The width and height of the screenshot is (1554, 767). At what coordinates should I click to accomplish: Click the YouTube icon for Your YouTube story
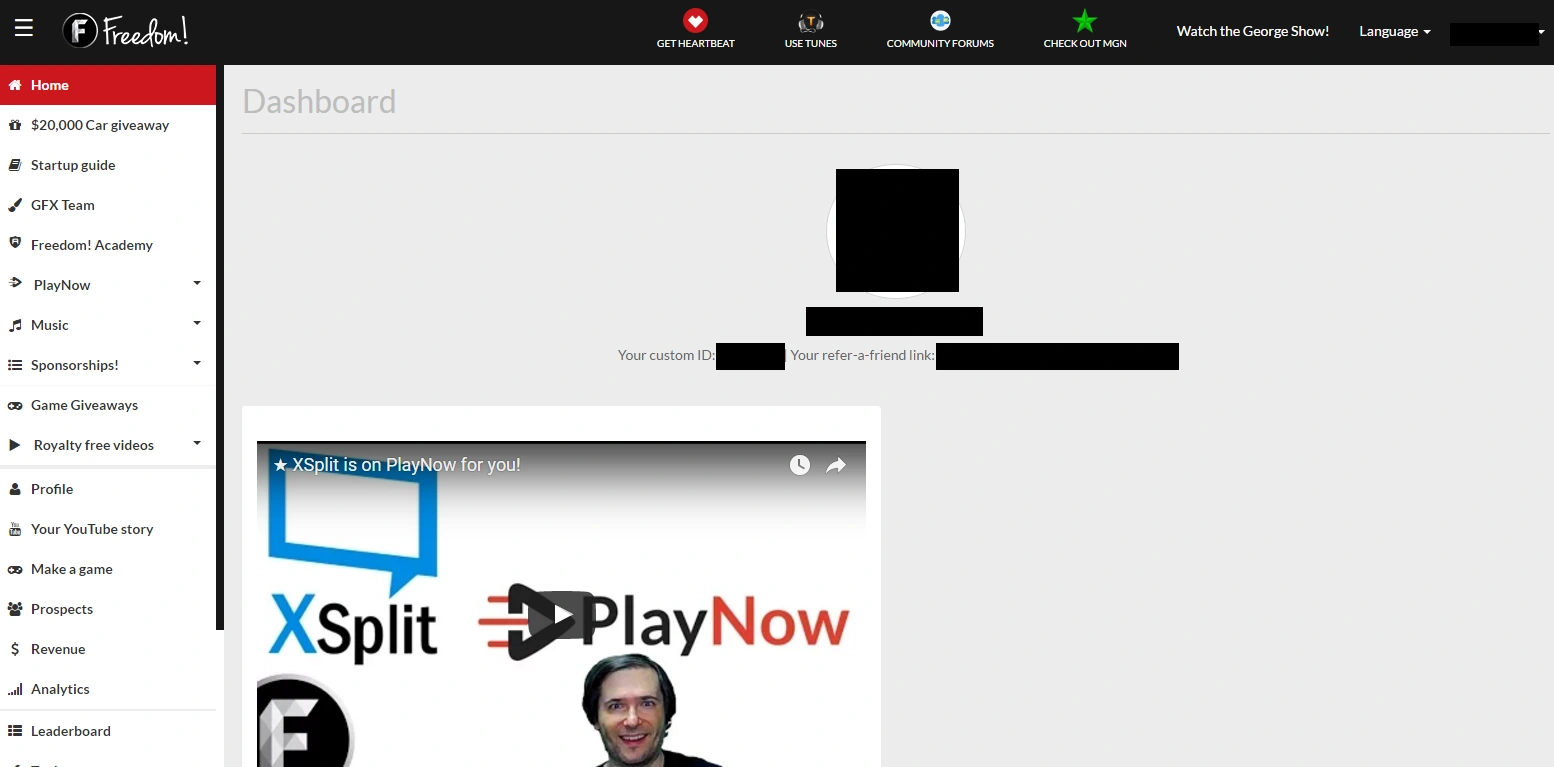(x=14, y=529)
